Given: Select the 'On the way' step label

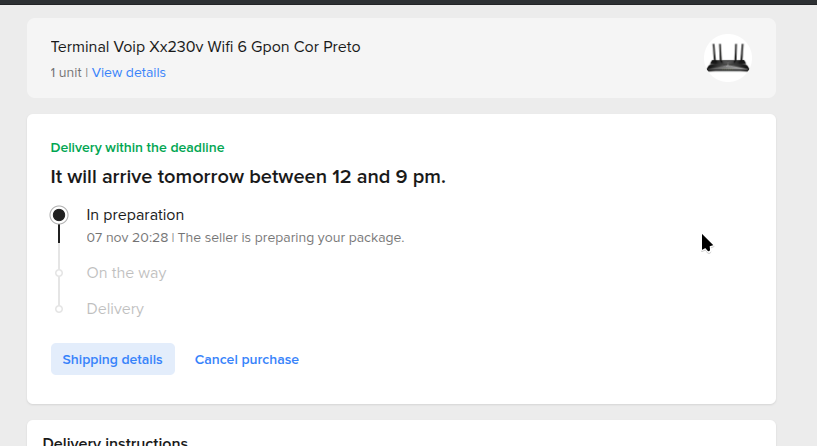Looking at the screenshot, I should pos(126,273).
